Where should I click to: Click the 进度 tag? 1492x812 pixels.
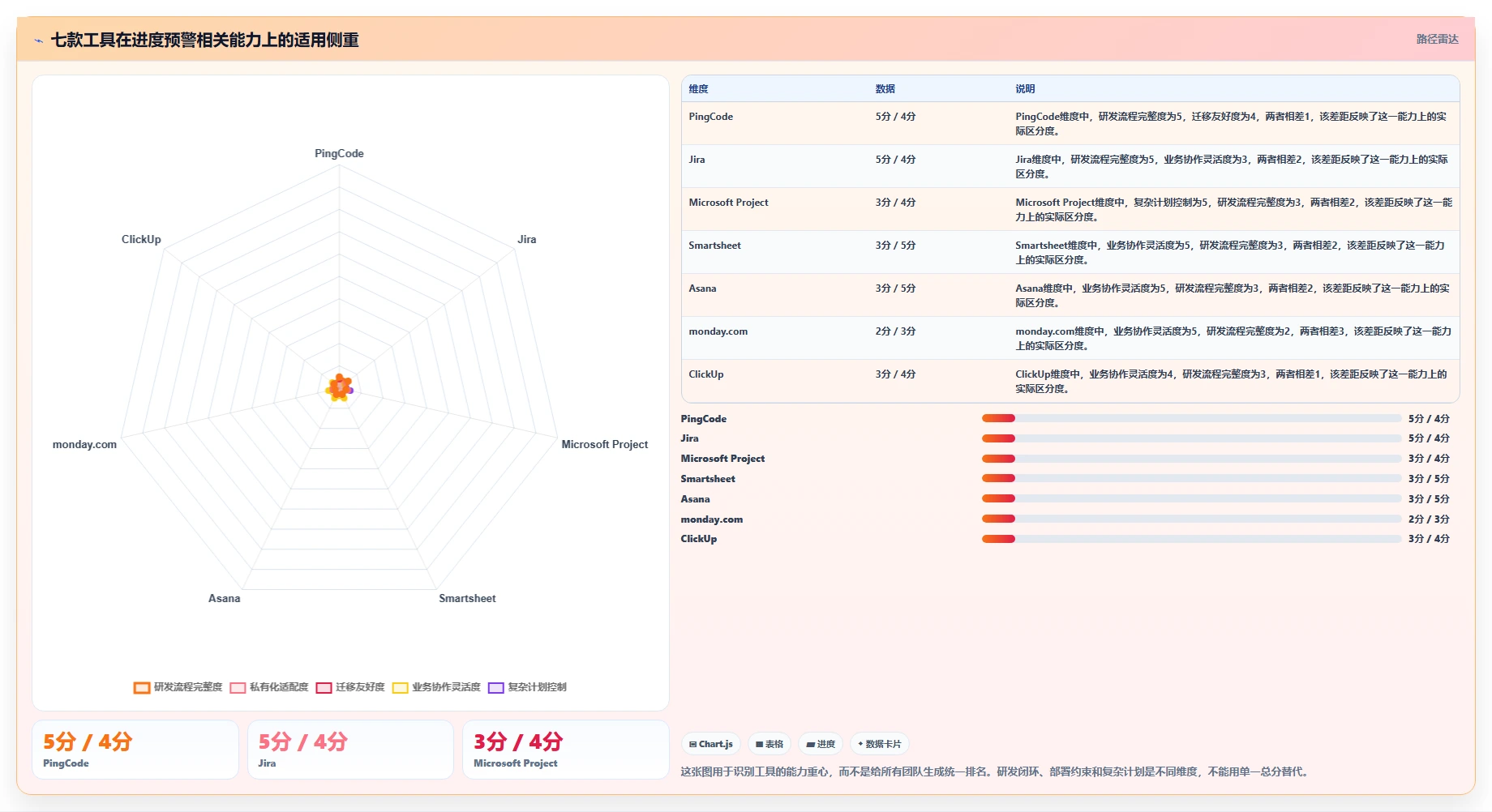[821, 744]
